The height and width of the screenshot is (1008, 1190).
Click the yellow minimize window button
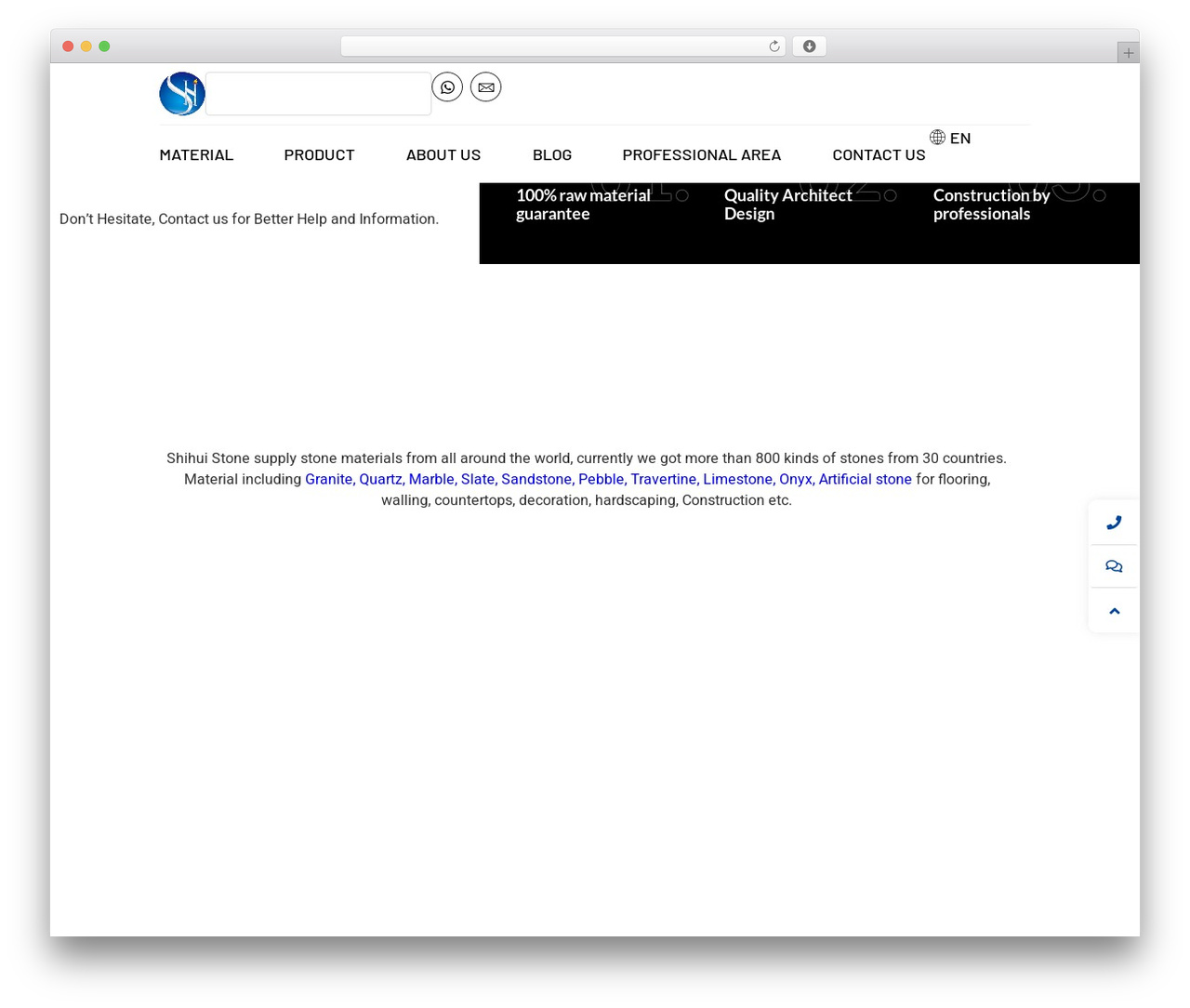[86, 46]
